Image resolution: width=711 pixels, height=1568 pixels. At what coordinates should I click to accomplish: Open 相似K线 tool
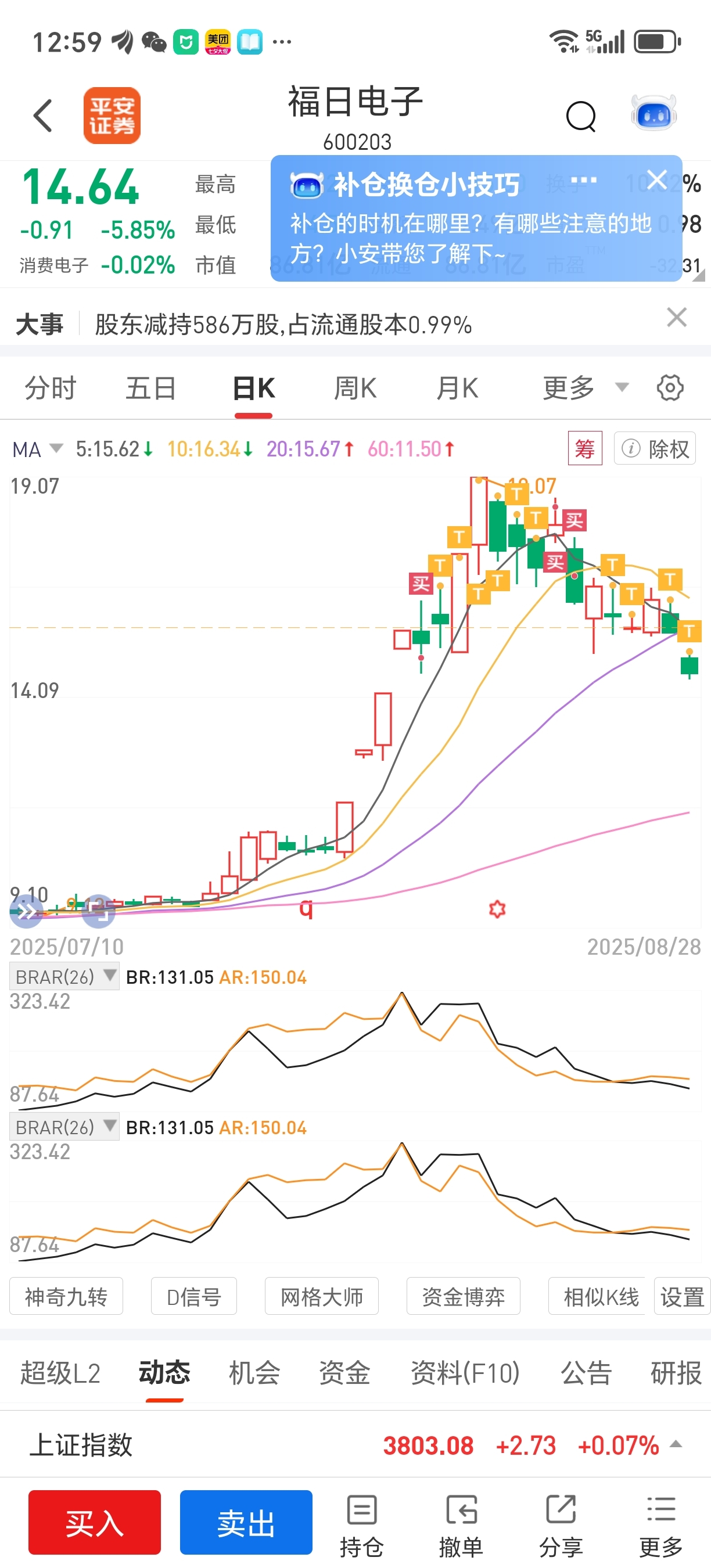click(598, 1297)
